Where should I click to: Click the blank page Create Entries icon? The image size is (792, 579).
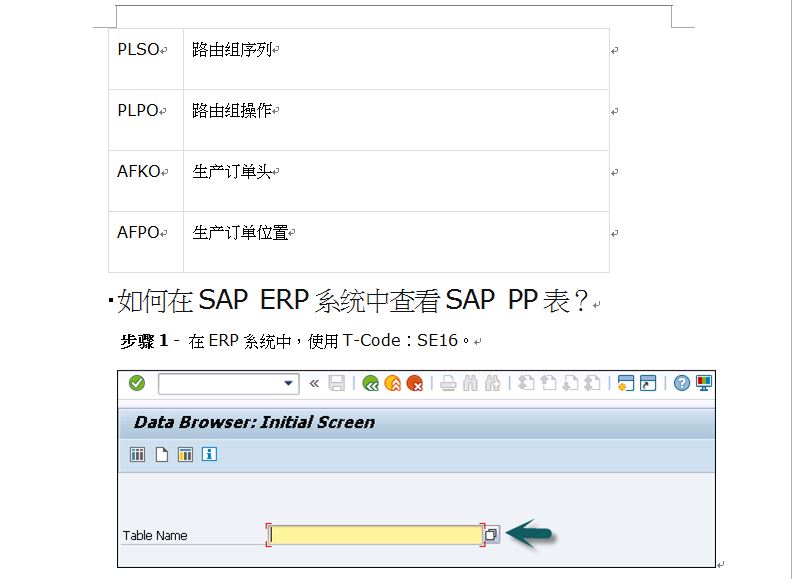pos(162,455)
